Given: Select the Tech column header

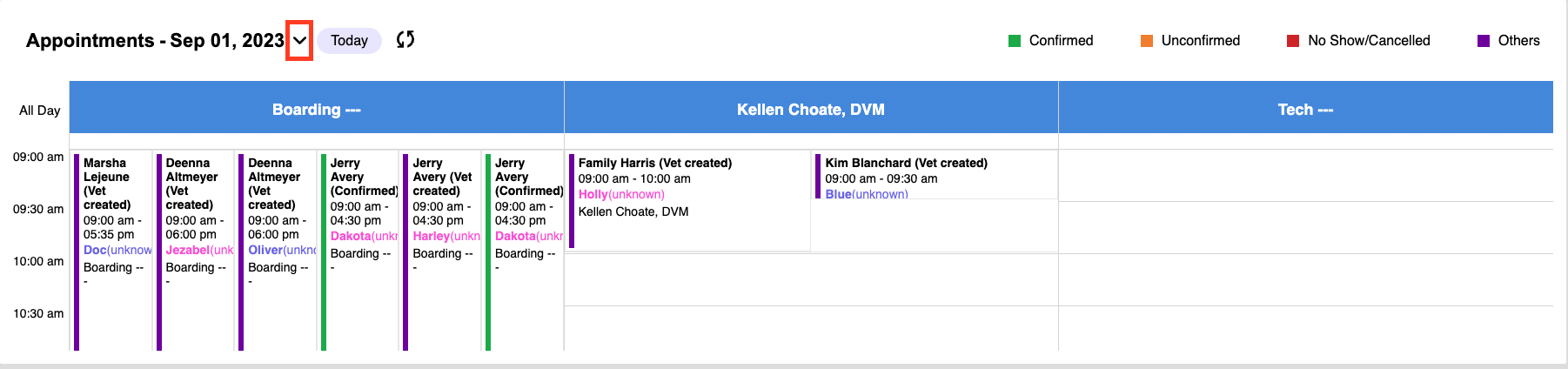Looking at the screenshot, I should click(x=1305, y=110).
